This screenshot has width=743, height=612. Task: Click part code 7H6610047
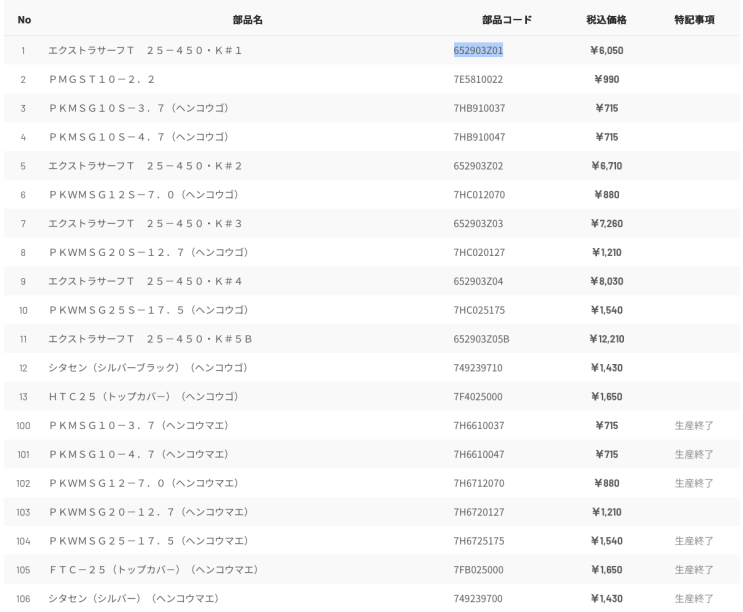479,454
